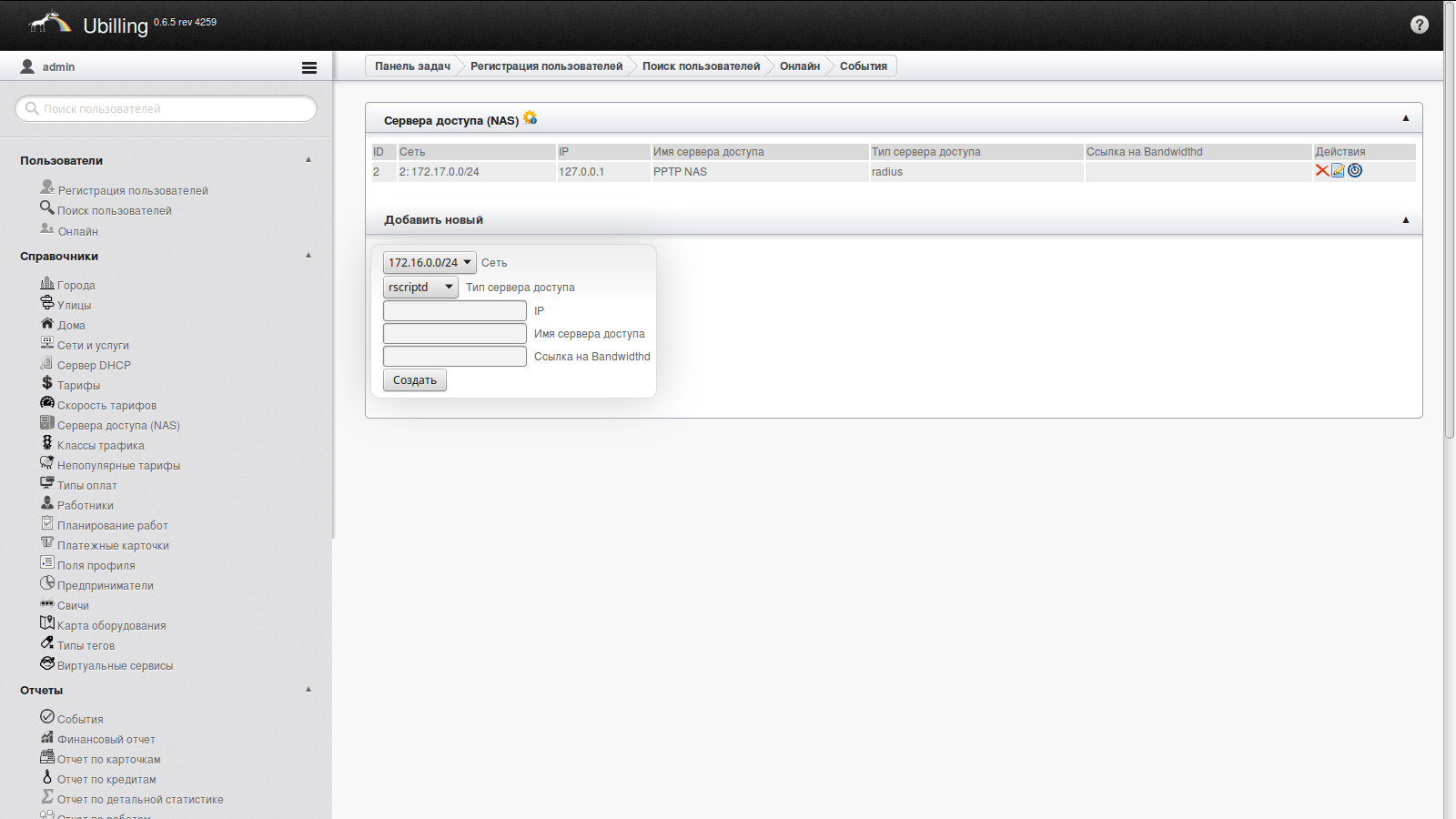
Task: Click the gear icon beside the NAS title
Action: pyautogui.click(x=530, y=118)
